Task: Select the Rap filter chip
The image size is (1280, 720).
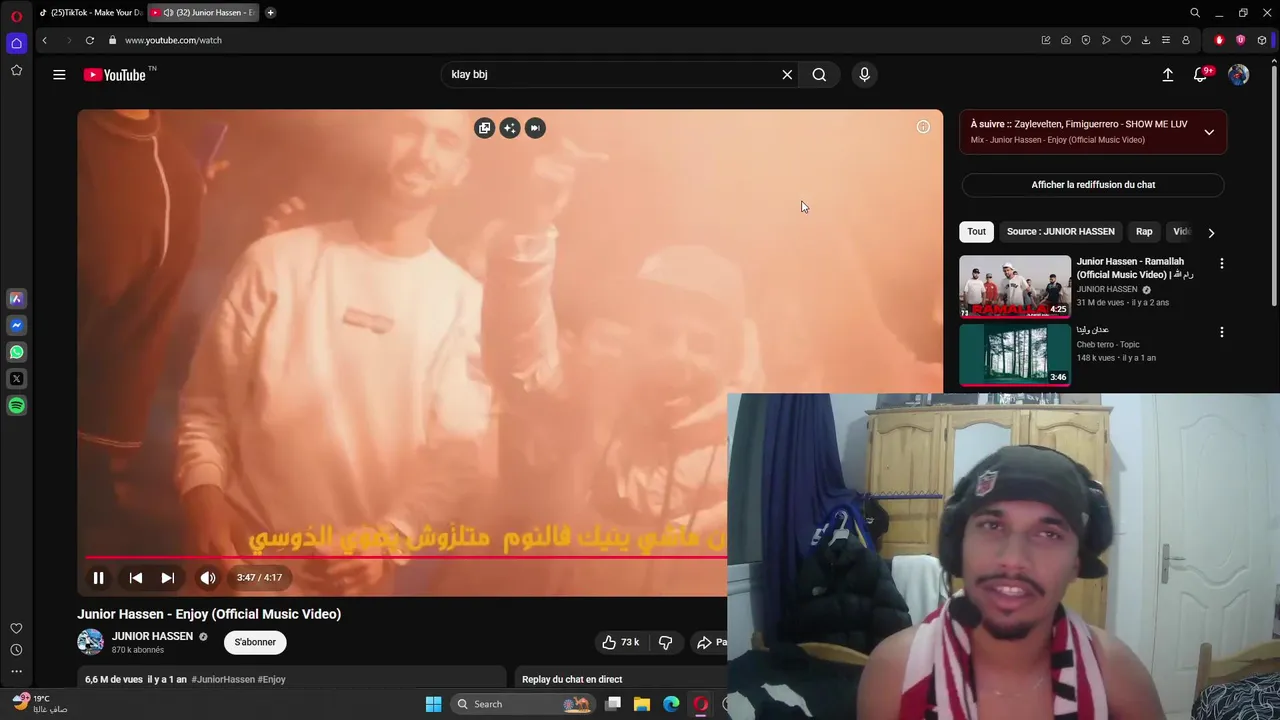Action: click(x=1144, y=232)
